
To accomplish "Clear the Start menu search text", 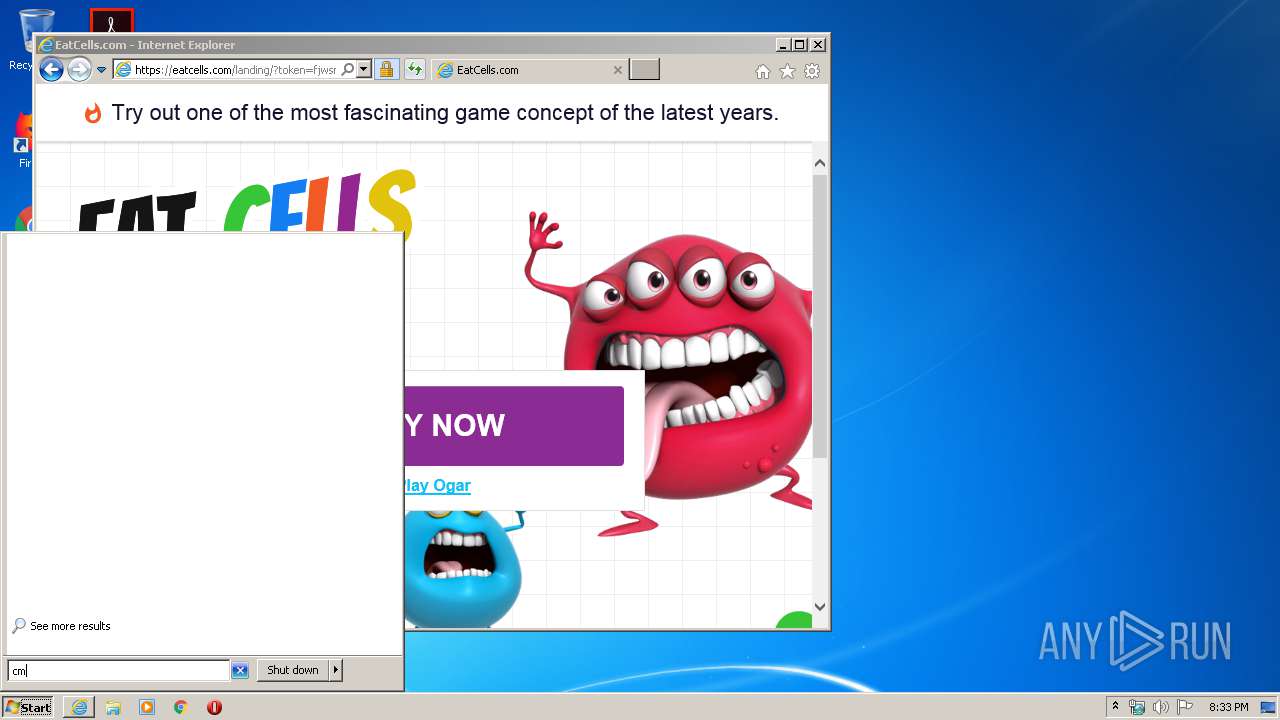I will 240,671.
